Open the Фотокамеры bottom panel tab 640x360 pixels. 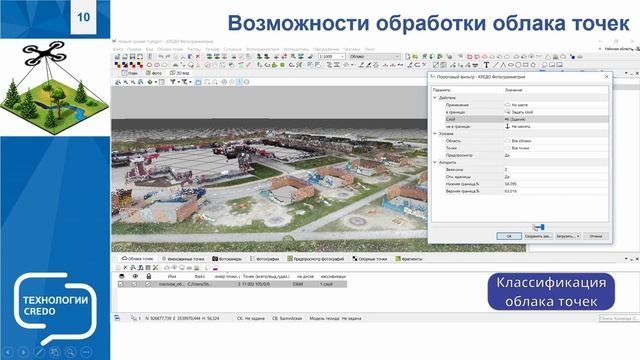227,259
